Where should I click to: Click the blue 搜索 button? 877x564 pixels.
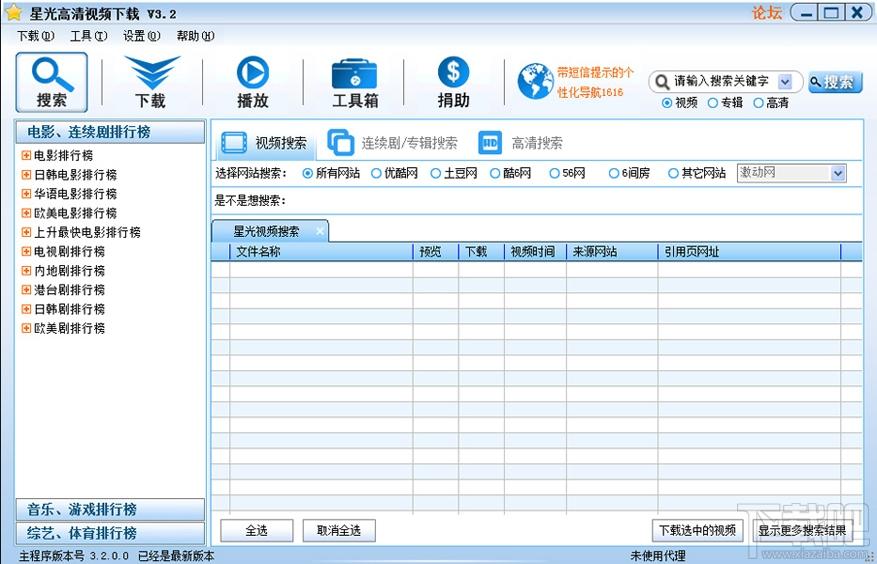pyautogui.click(x=835, y=82)
